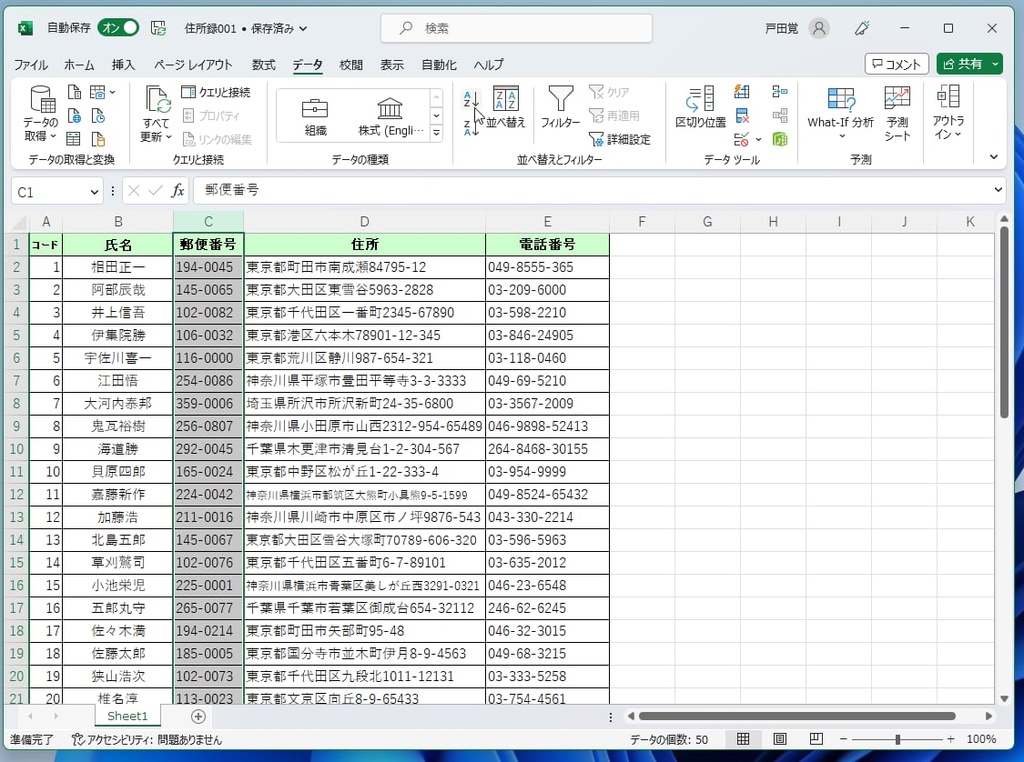The image size is (1024, 762).
Task: Switch to the ページ レイアウト tab
Action: click(193, 65)
